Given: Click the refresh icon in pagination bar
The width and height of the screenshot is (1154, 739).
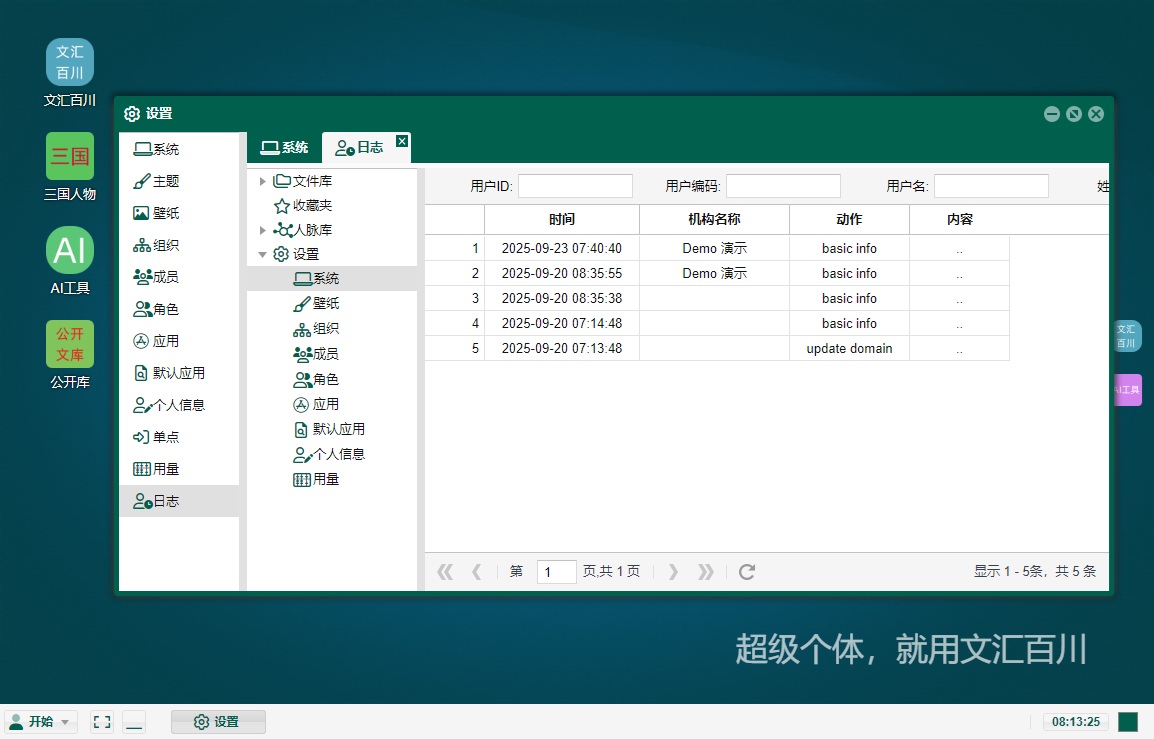Looking at the screenshot, I should 746,572.
